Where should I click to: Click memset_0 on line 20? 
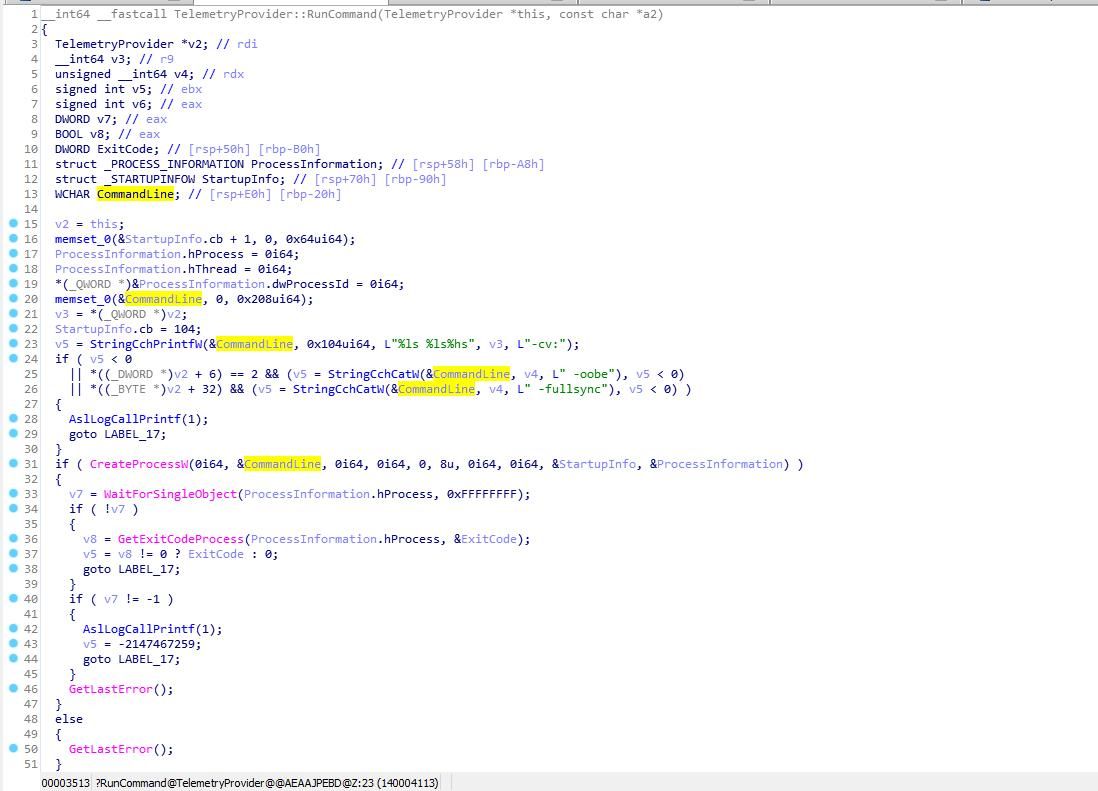pyautogui.click(x=83, y=300)
